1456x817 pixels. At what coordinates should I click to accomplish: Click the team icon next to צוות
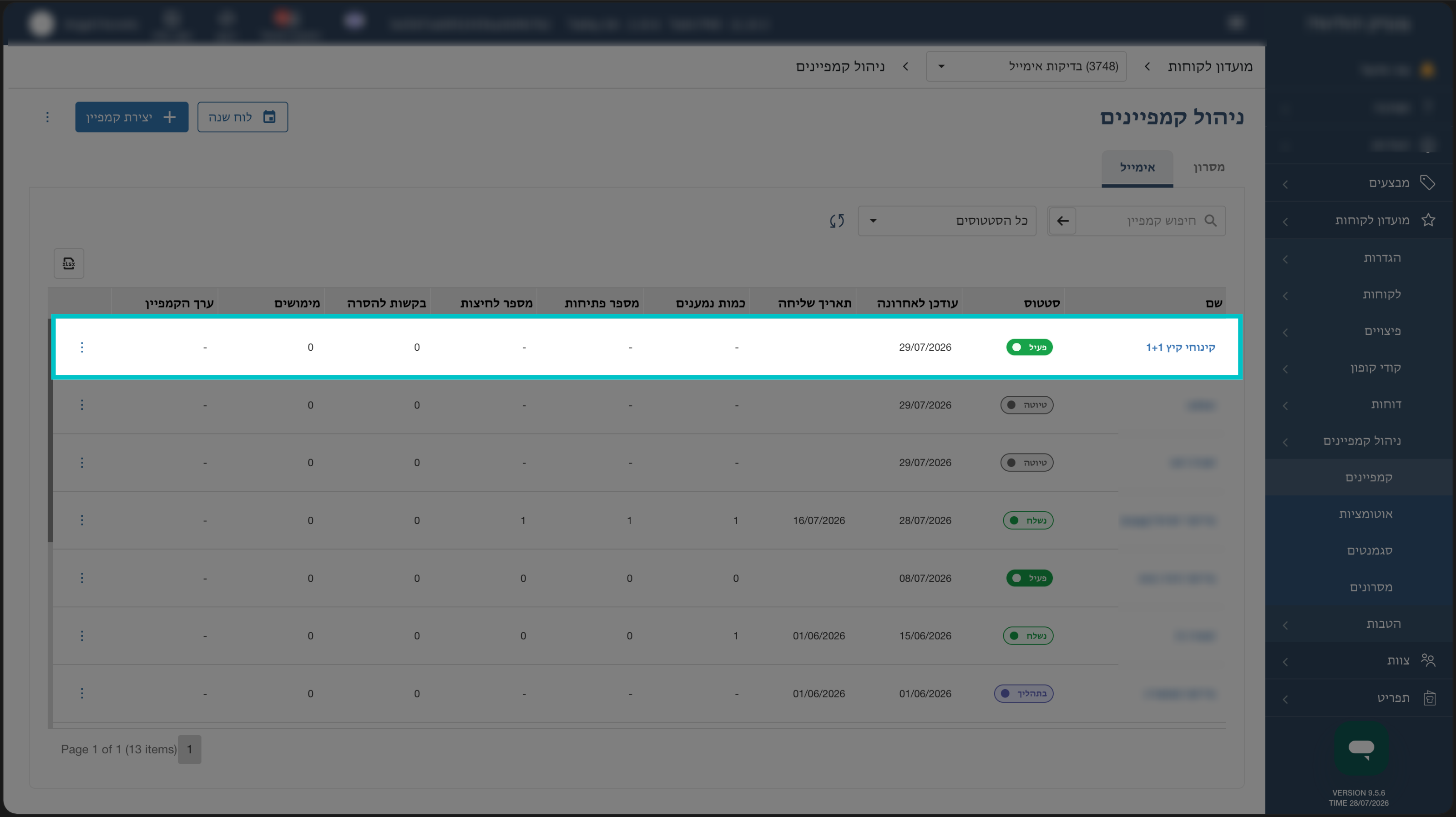(1428, 660)
